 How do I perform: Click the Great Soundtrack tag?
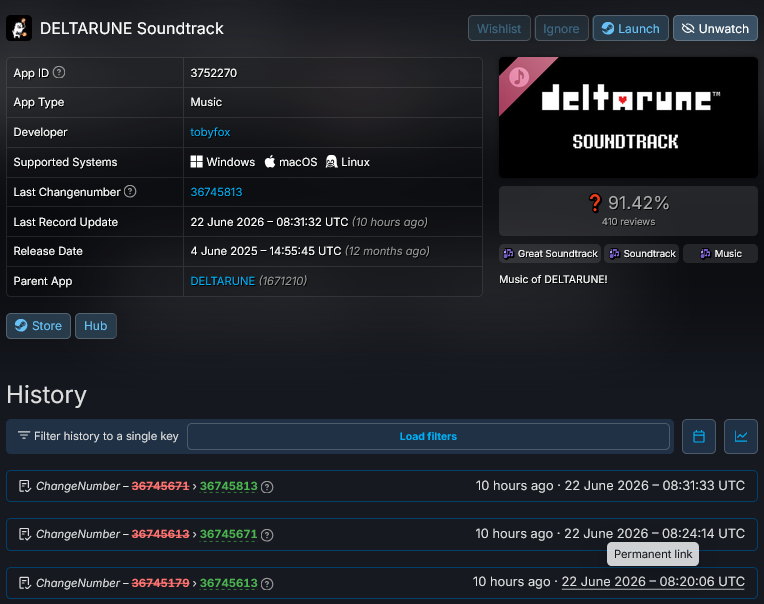(550, 253)
